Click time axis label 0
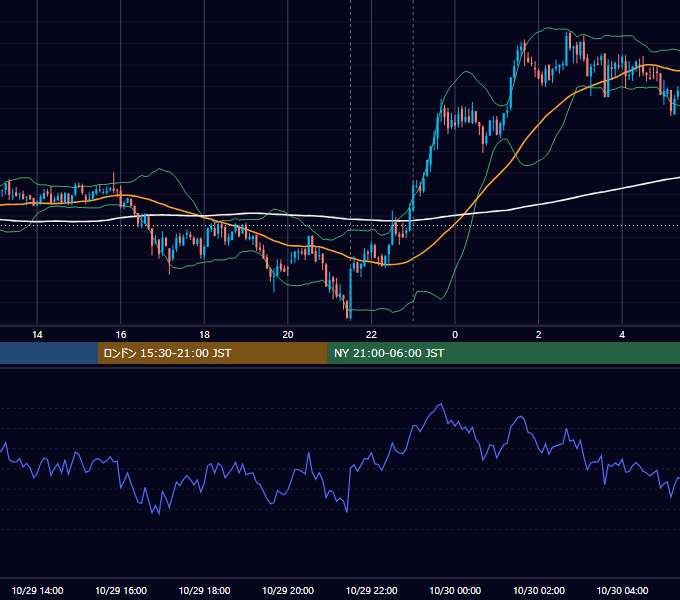 (x=455, y=335)
